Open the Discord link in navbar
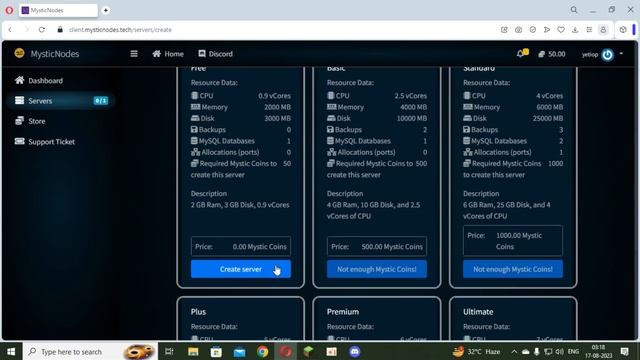This screenshot has width=640, height=360. point(216,54)
